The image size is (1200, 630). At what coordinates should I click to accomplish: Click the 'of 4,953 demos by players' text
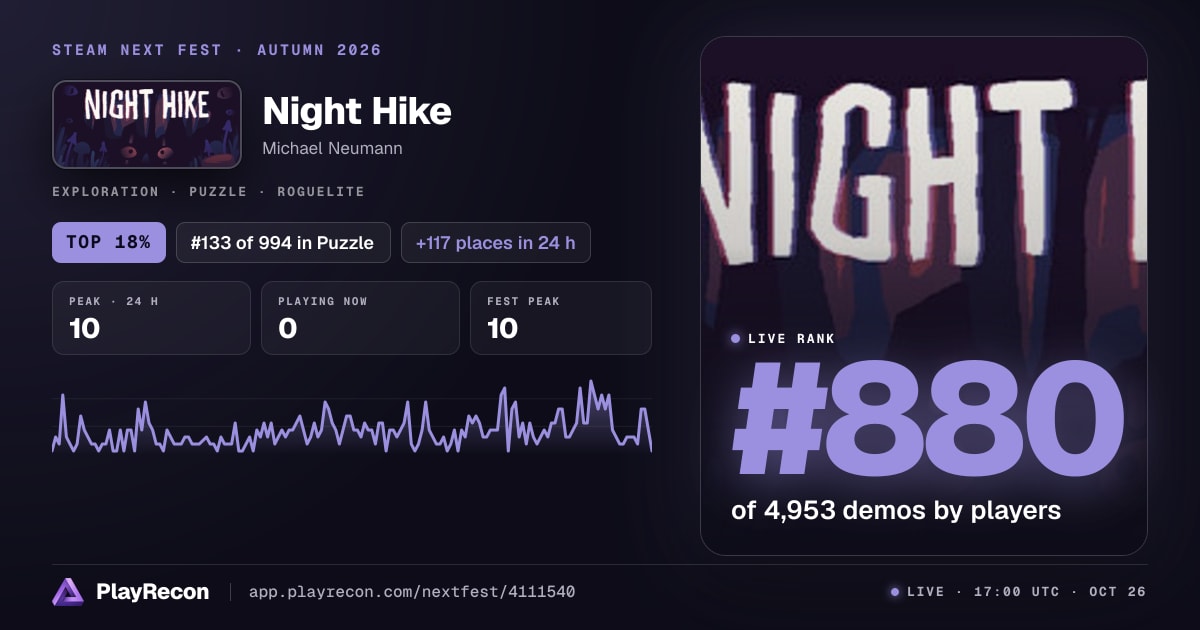pyautogui.click(x=896, y=510)
